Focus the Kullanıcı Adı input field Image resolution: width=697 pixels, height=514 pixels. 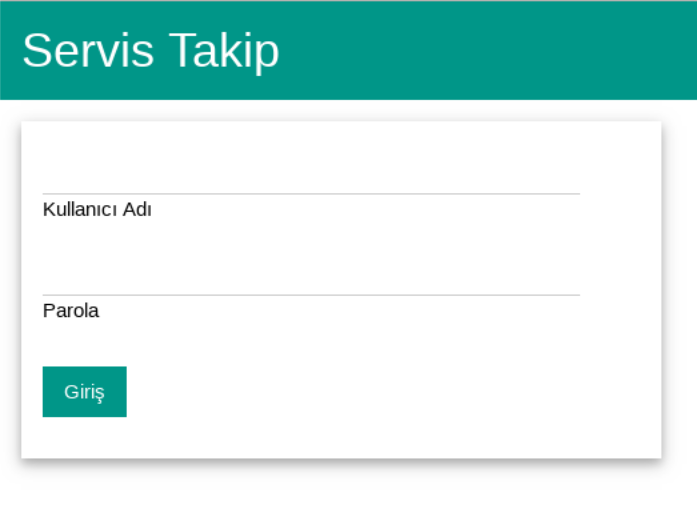click(310, 178)
